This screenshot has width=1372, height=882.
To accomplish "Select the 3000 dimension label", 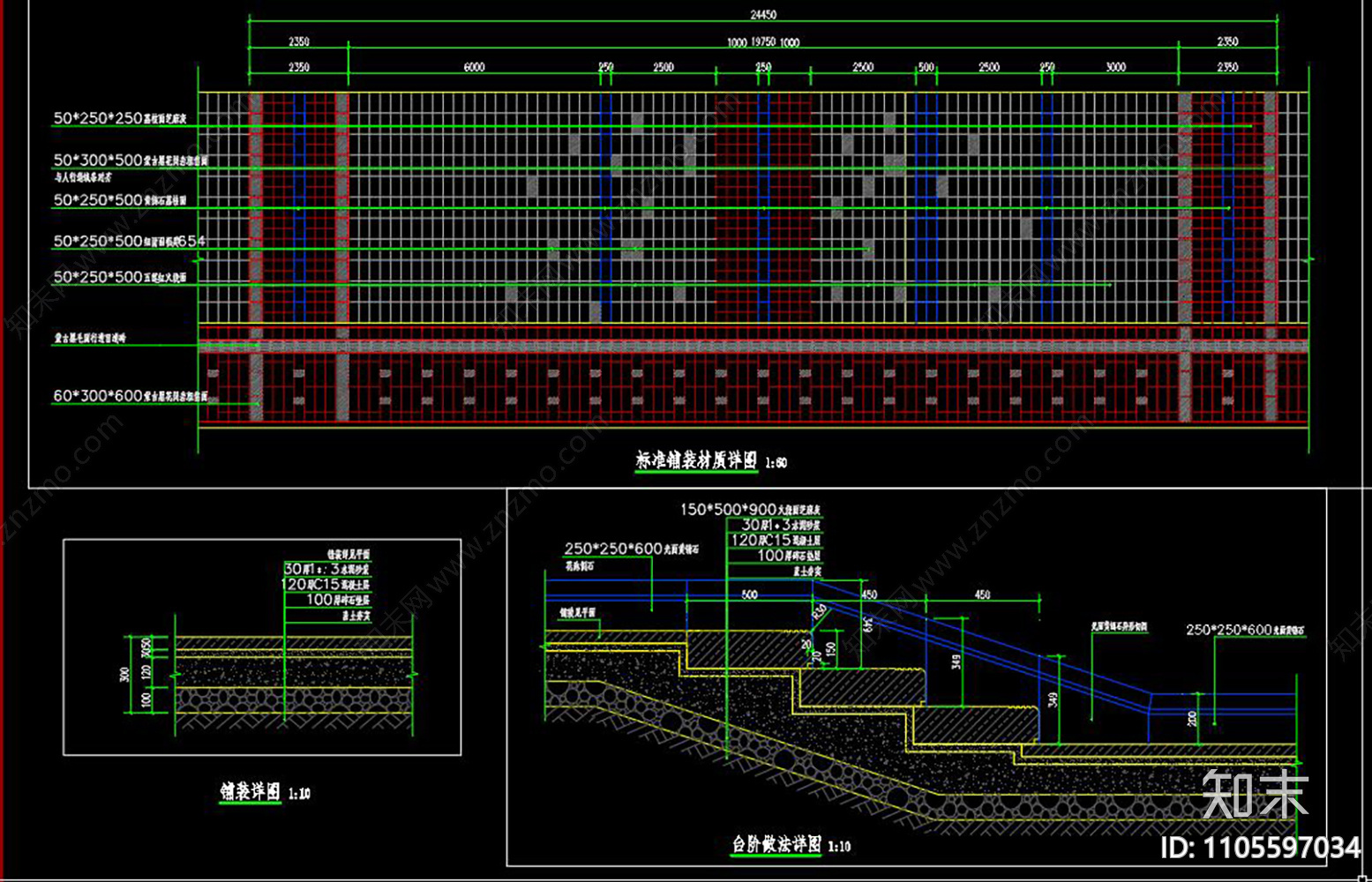I will pyautogui.click(x=1116, y=67).
